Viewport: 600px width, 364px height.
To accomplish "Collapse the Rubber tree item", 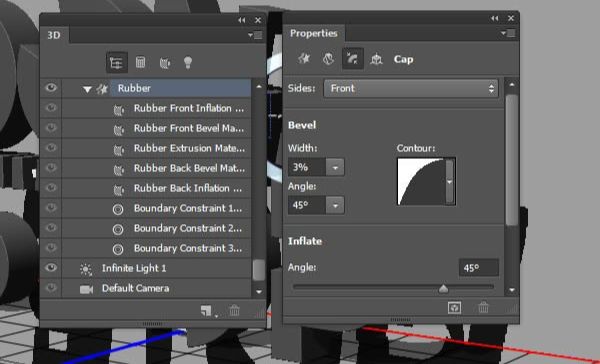I will coord(87,89).
